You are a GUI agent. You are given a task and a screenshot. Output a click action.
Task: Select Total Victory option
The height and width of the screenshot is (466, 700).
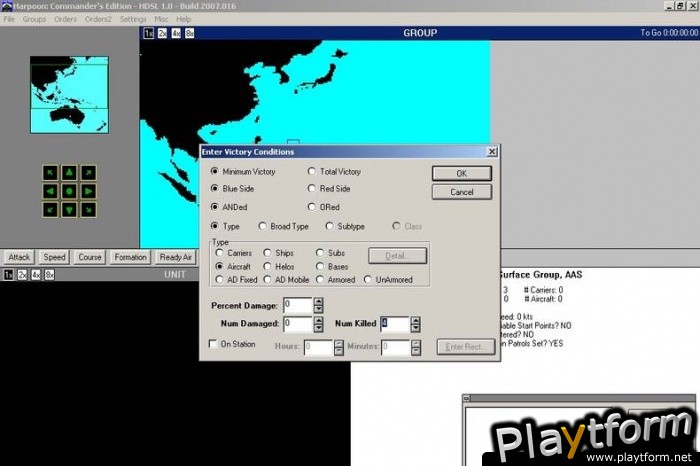pyautogui.click(x=334, y=171)
